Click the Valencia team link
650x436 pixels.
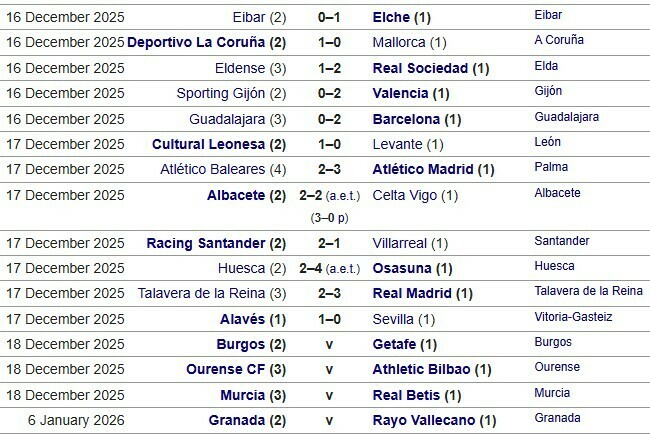tap(400, 93)
